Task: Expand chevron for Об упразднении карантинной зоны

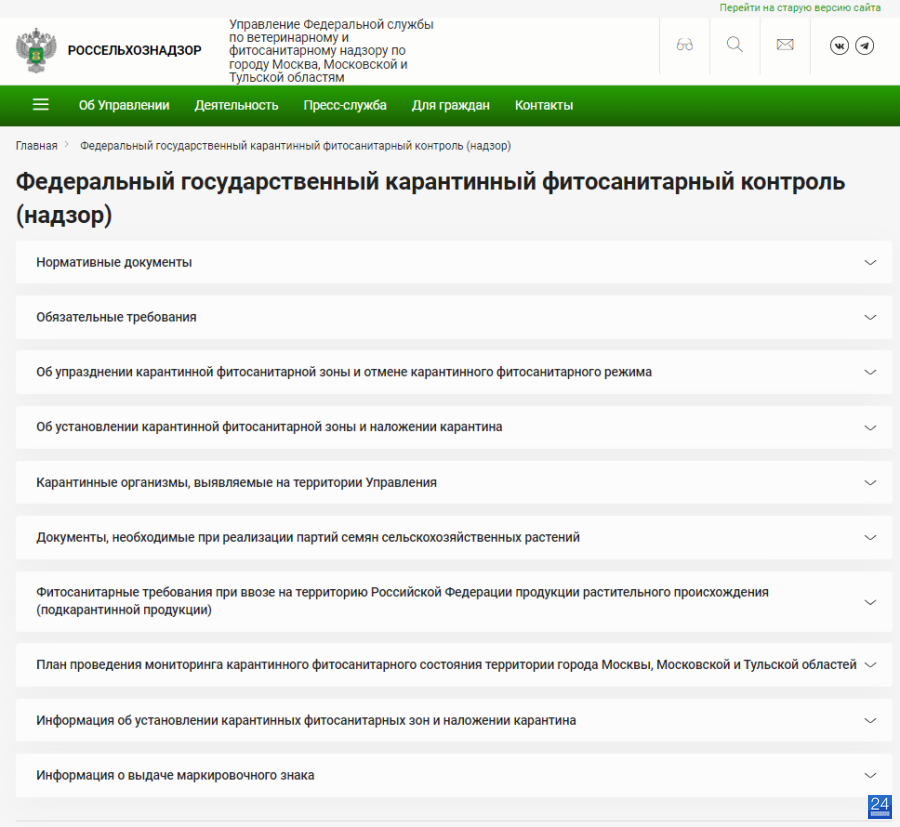Action: click(x=870, y=372)
